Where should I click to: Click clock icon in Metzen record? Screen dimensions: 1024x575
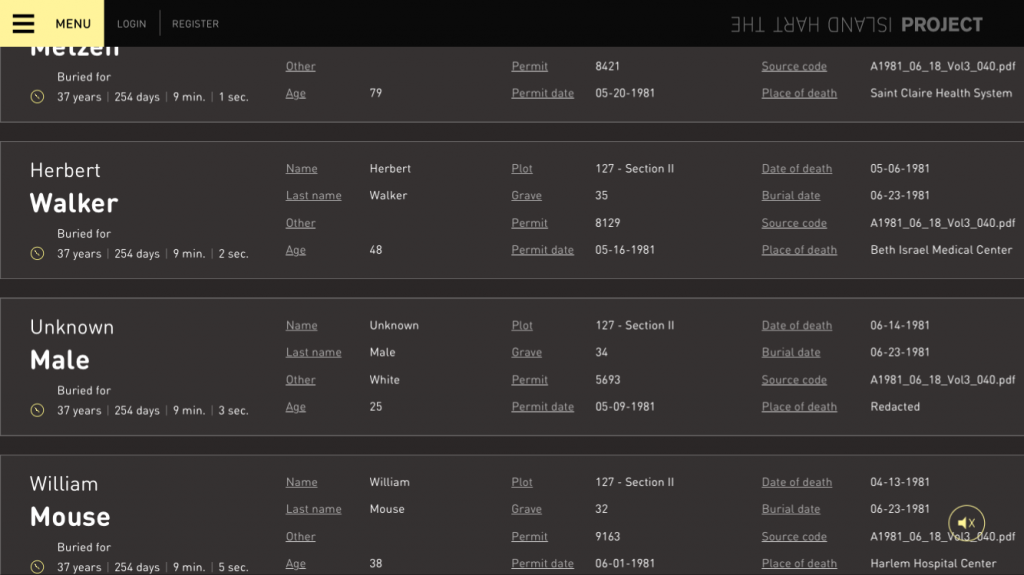click(x=38, y=97)
